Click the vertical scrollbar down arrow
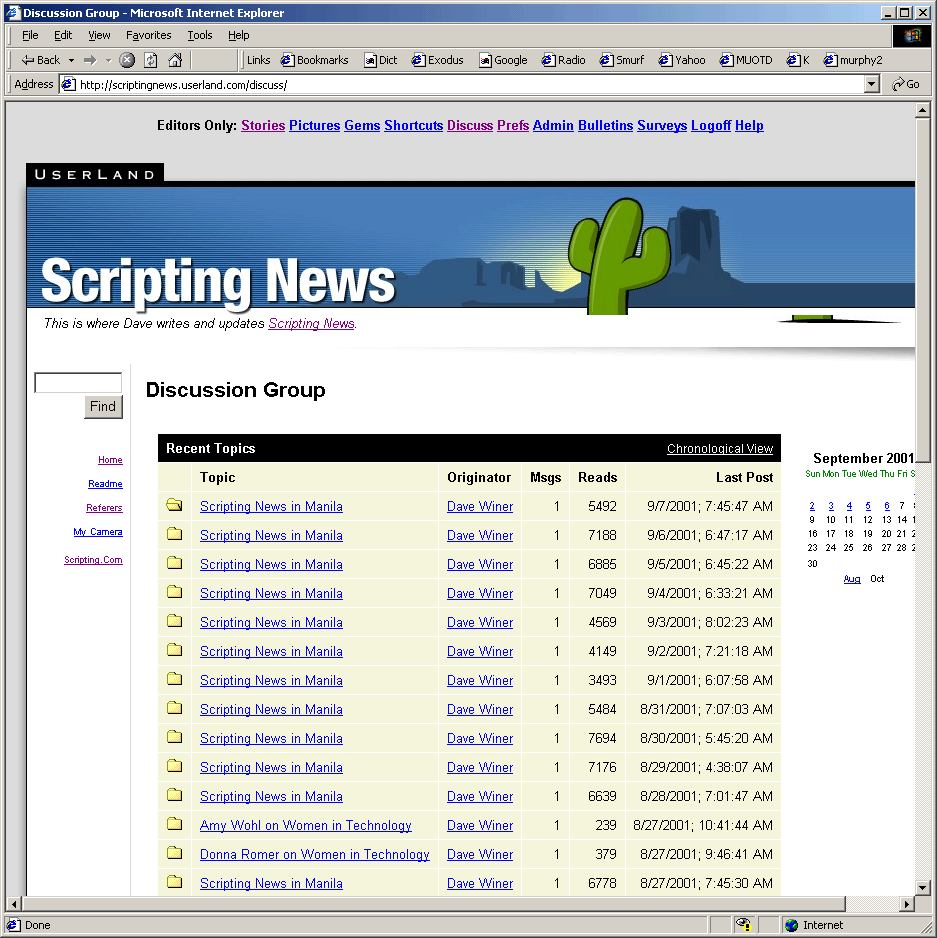The width and height of the screenshot is (937, 938). (x=923, y=887)
